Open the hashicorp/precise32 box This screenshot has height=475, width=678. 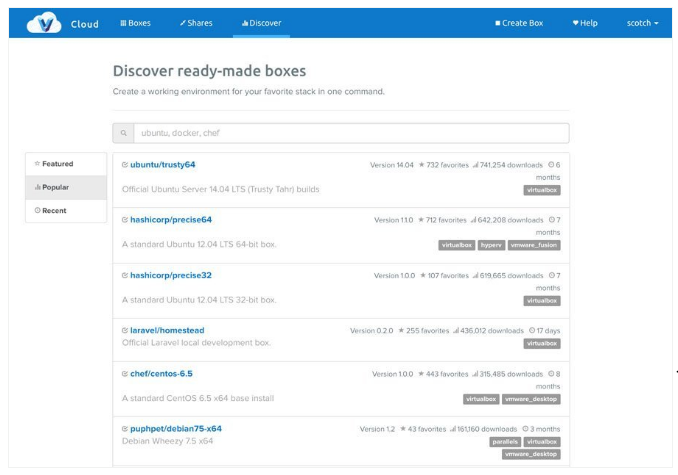[171, 275]
